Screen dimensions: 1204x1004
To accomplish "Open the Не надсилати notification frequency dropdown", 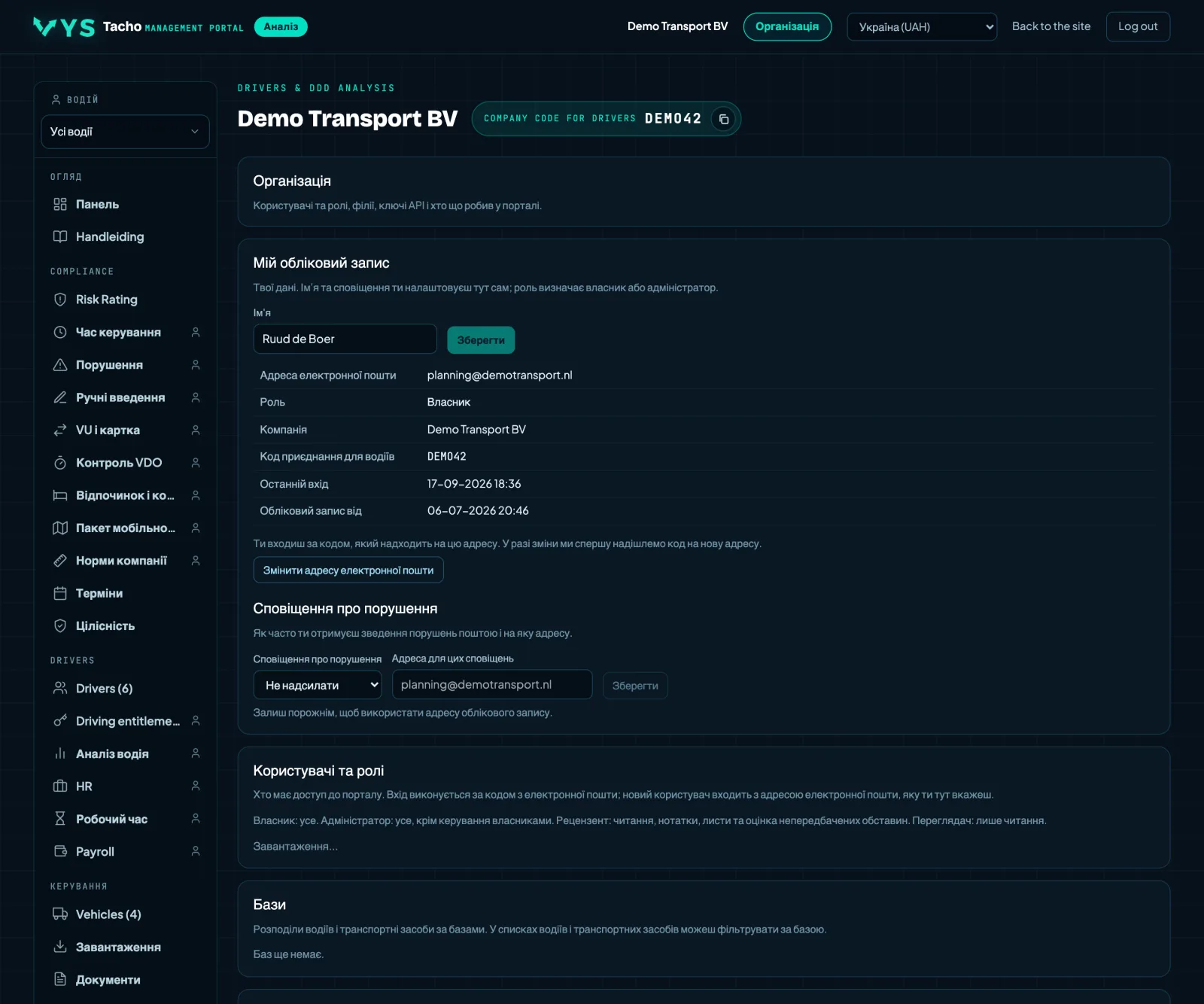I will 318,685.
